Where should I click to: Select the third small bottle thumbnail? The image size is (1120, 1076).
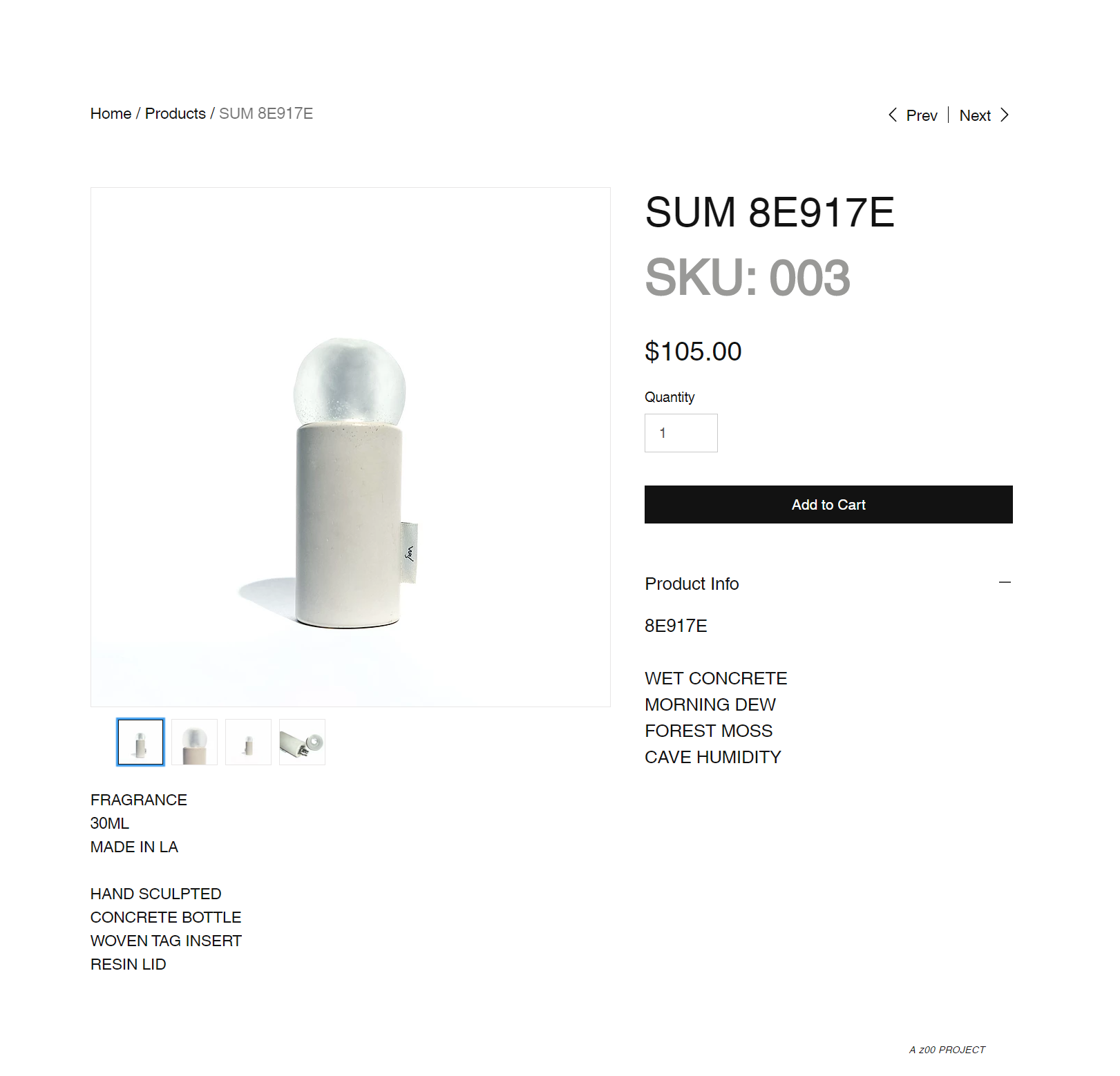(249, 742)
